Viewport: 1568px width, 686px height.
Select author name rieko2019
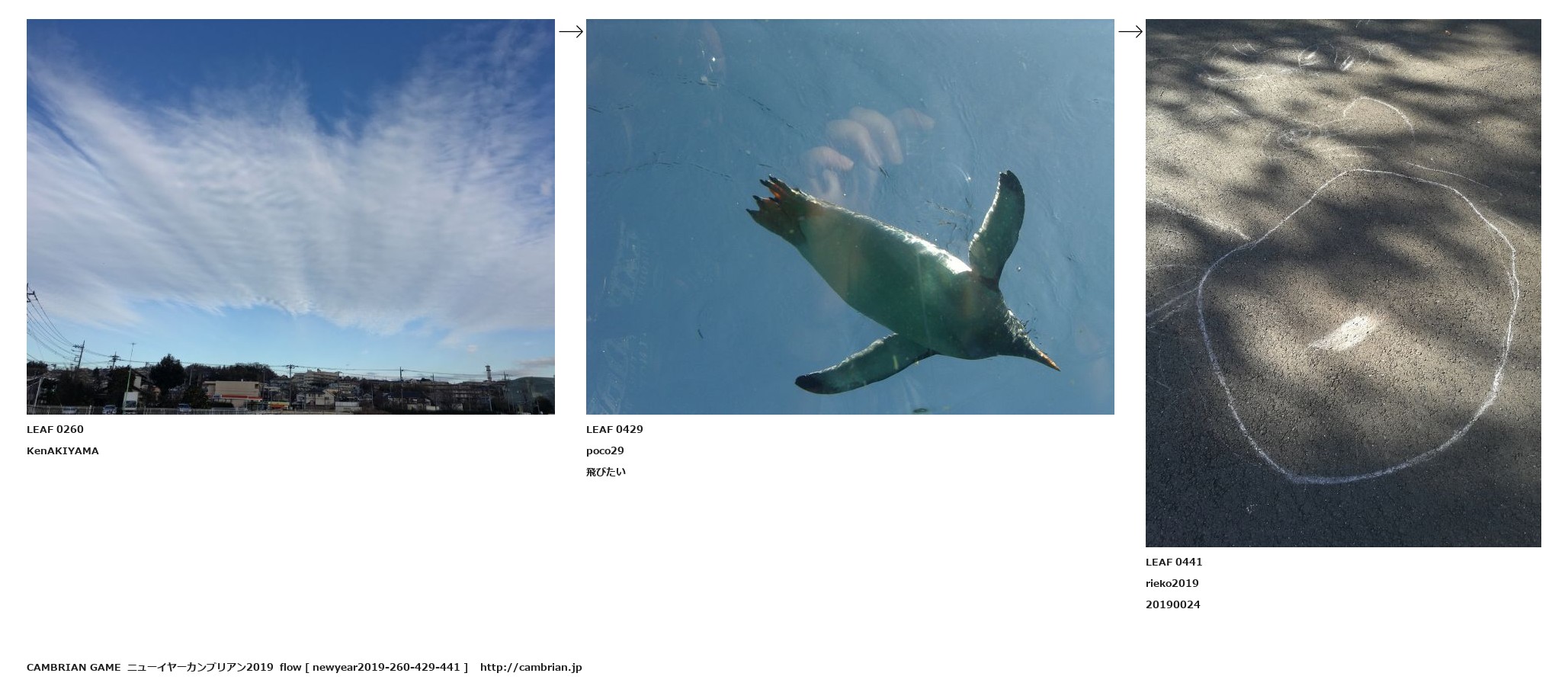(x=1172, y=583)
